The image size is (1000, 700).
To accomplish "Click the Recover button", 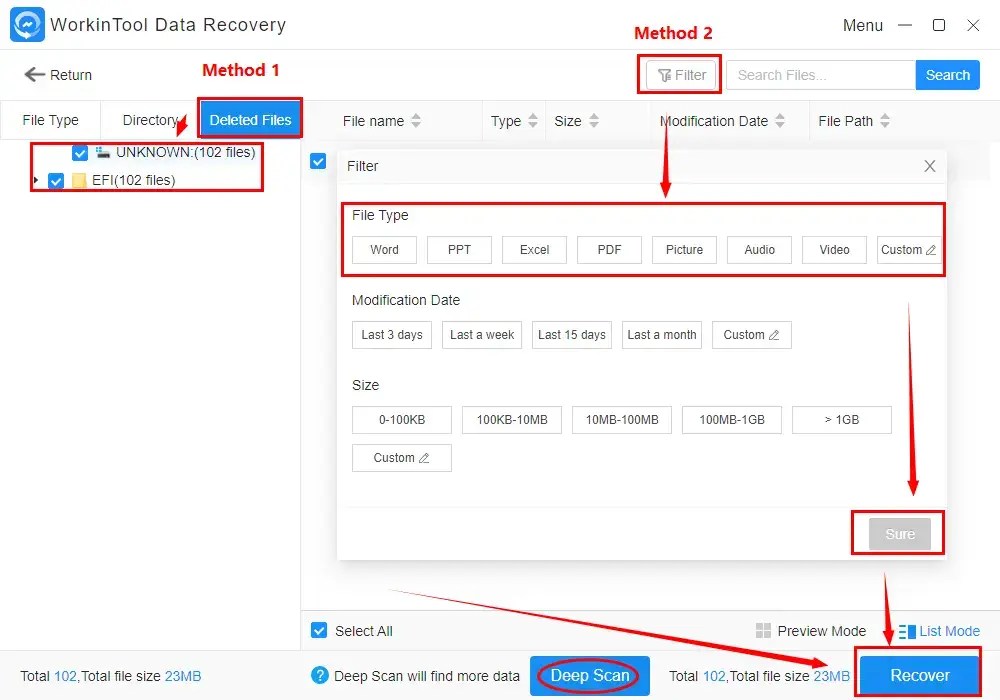I will click(917, 675).
